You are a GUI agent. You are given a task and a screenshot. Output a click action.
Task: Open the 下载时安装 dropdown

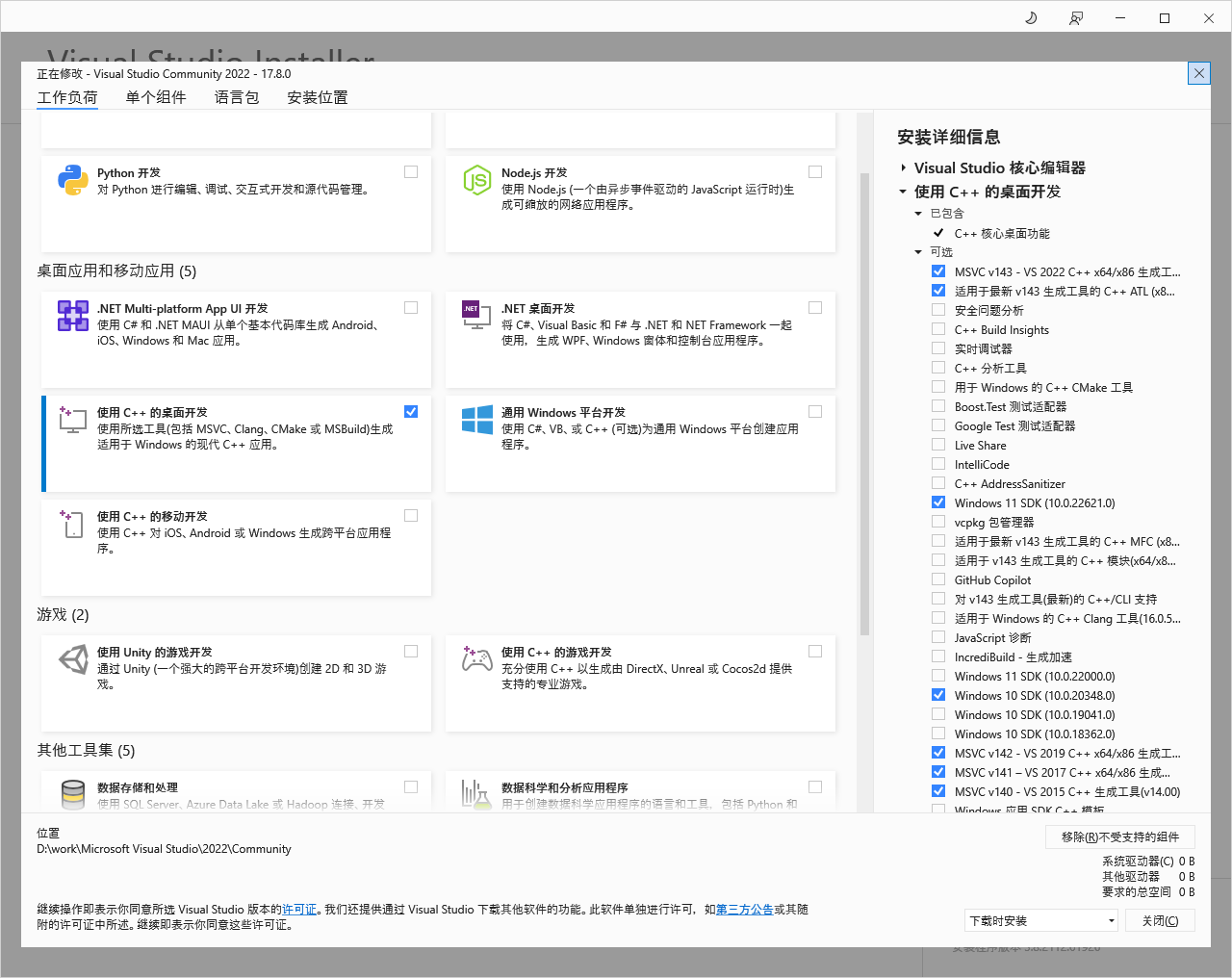tap(1040, 920)
